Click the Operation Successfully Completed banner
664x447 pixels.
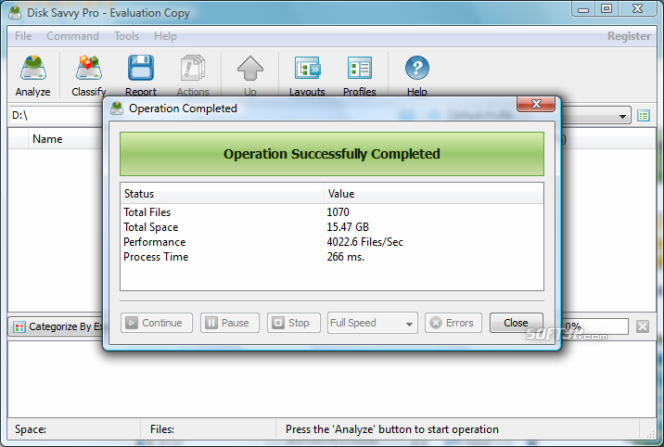pyautogui.click(x=332, y=154)
